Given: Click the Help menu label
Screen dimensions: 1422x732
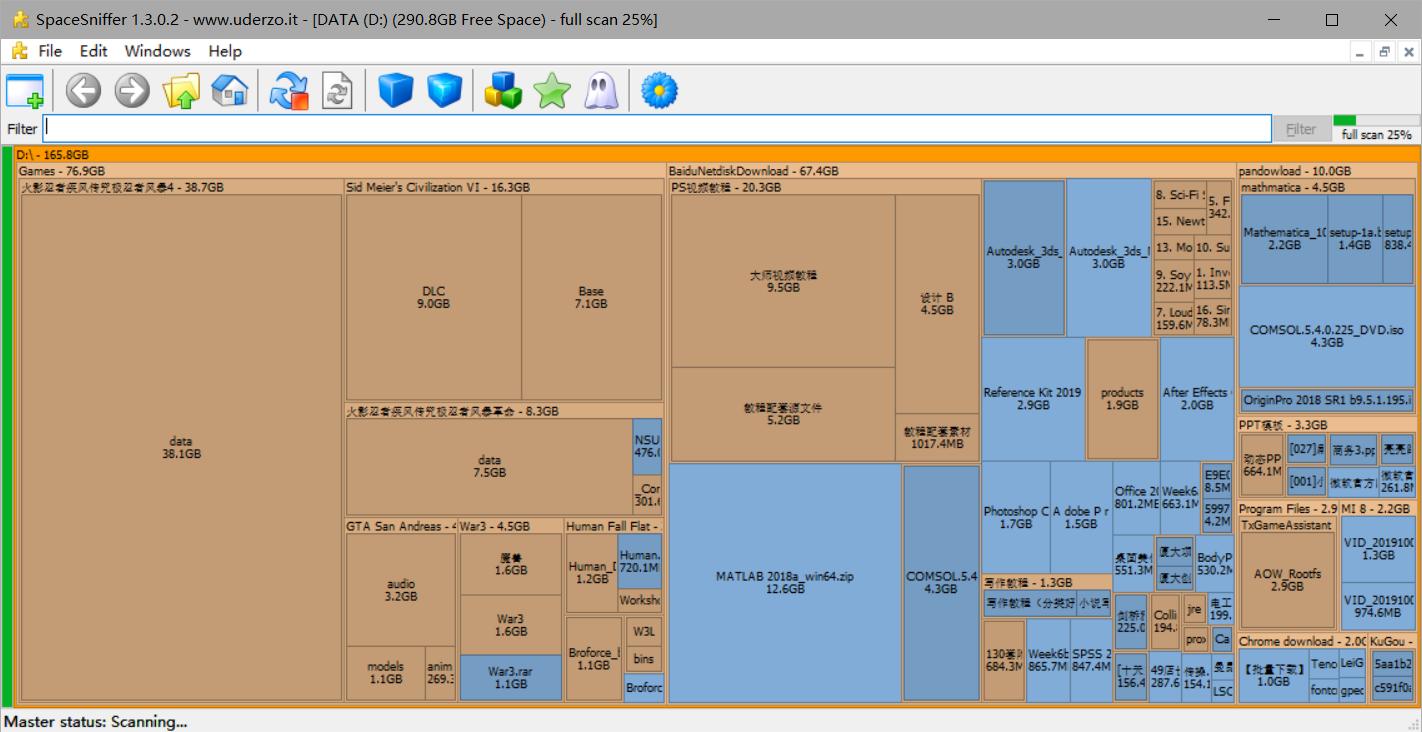Looking at the screenshot, I should point(224,51).
